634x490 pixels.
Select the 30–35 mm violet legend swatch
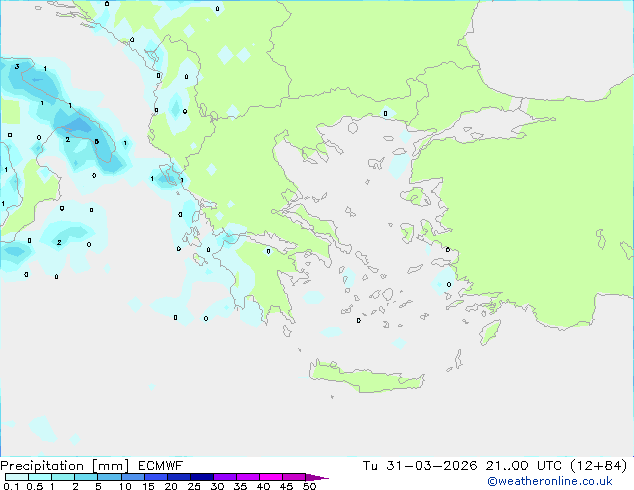tap(225, 477)
